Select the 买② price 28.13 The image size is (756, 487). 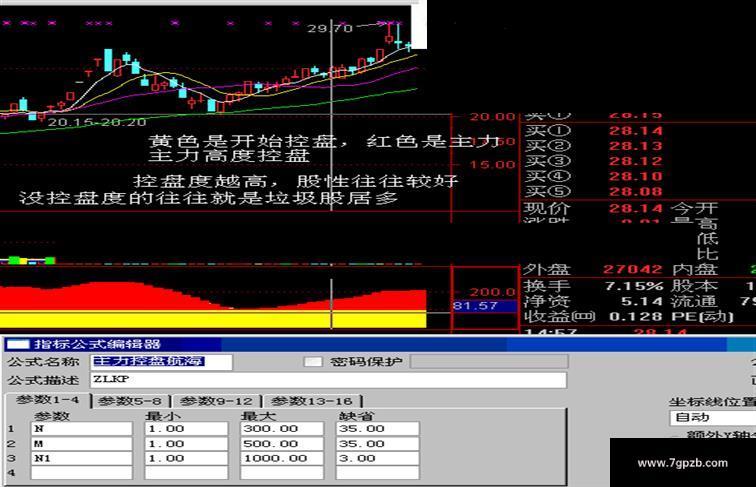click(x=635, y=146)
